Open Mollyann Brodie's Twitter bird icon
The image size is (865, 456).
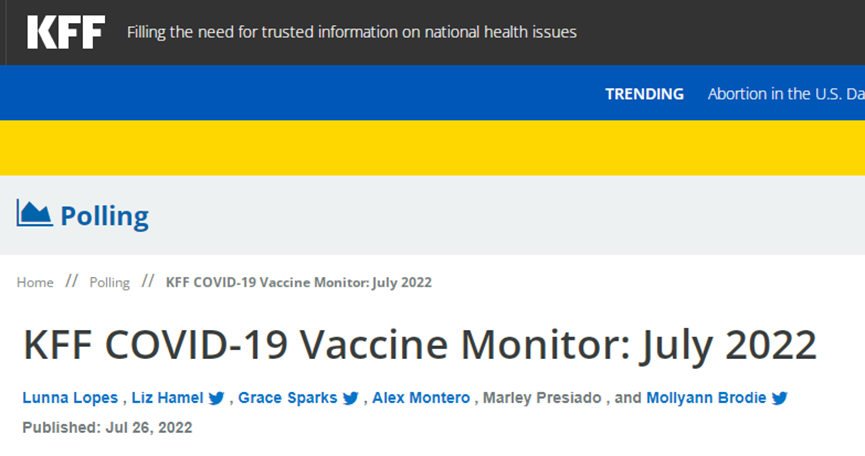779,398
